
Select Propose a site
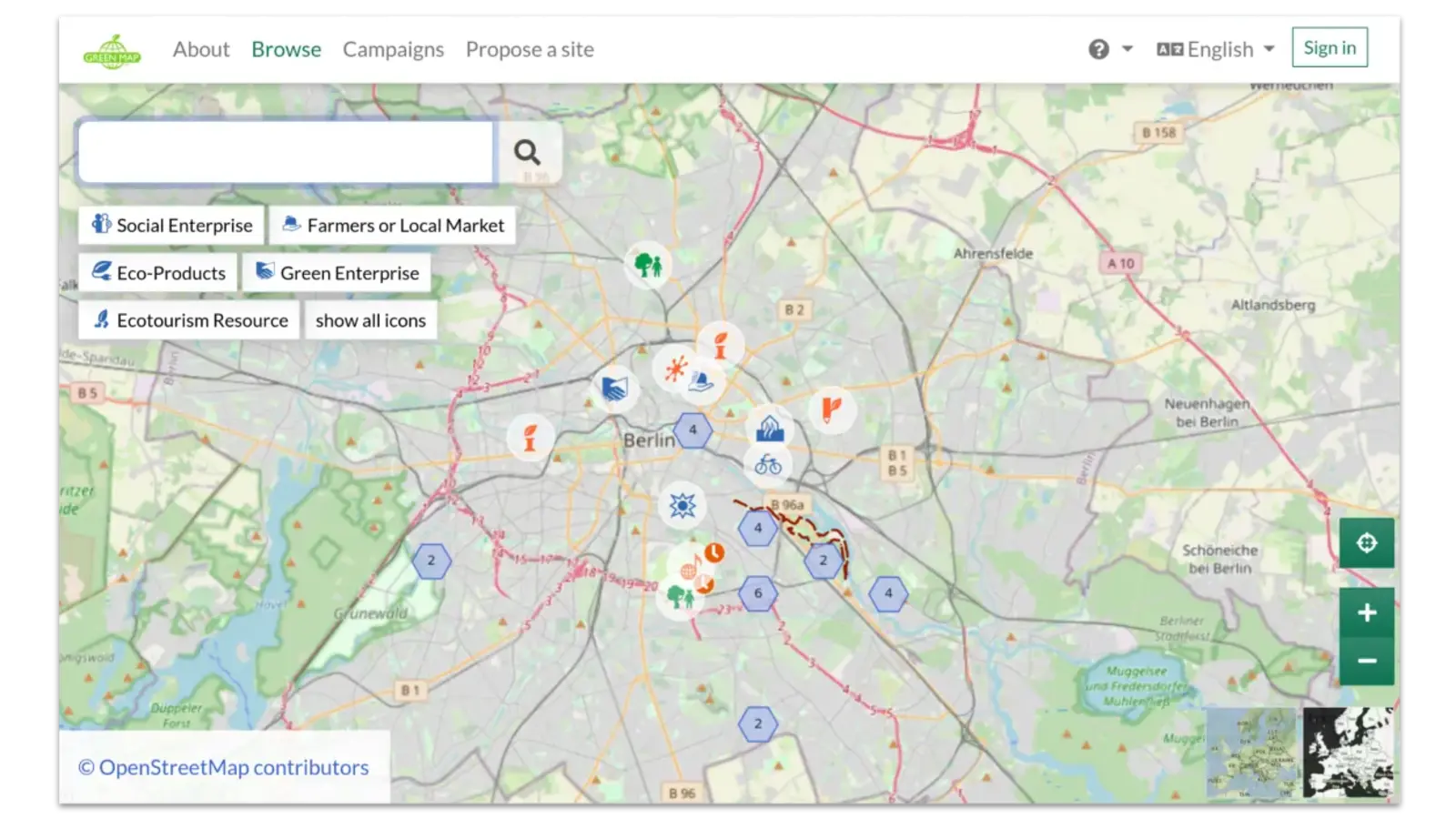(x=530, y=49)
